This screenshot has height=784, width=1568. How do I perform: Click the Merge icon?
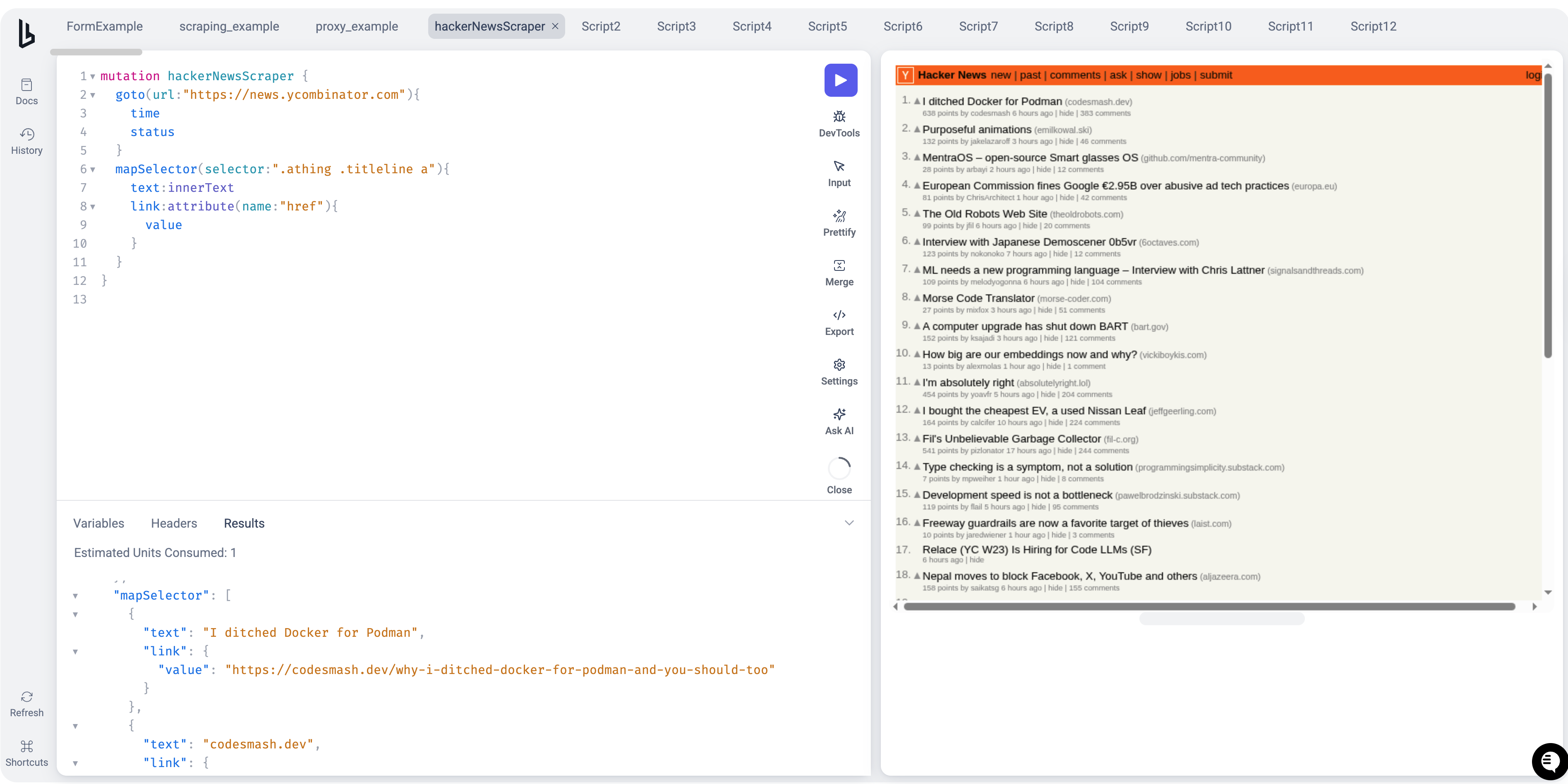tap(839, 266)
